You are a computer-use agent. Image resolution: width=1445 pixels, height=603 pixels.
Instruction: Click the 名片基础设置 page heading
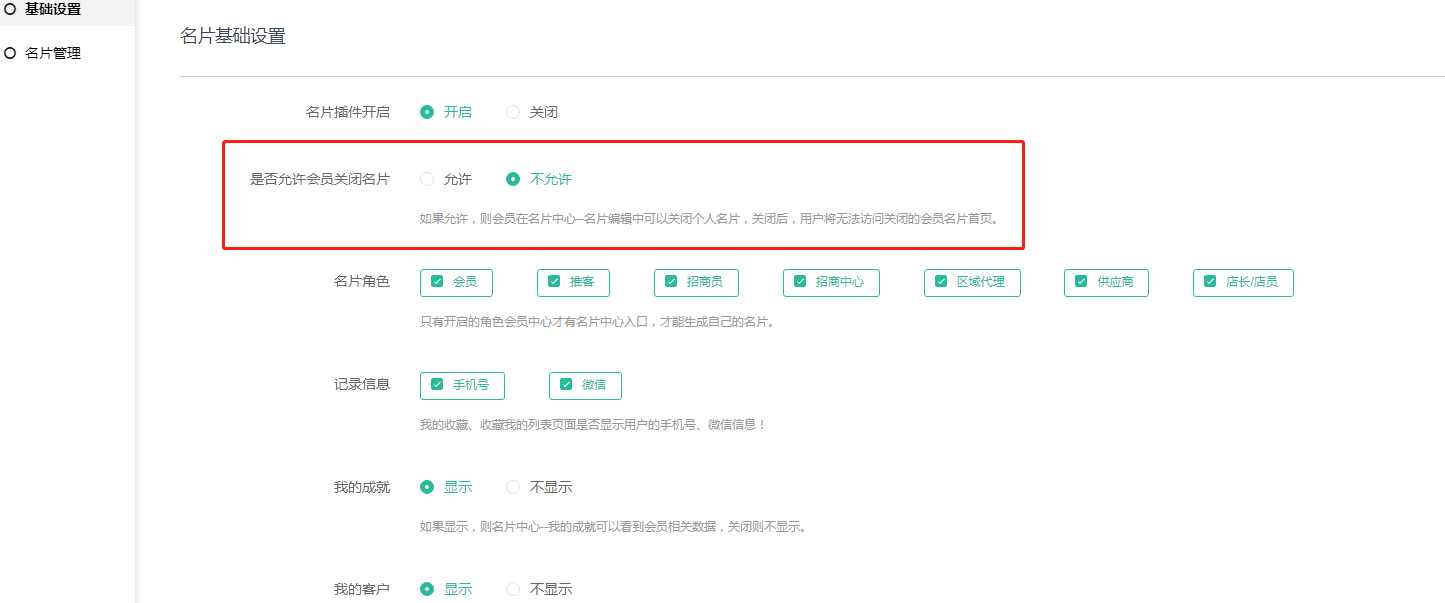point(232,37)
